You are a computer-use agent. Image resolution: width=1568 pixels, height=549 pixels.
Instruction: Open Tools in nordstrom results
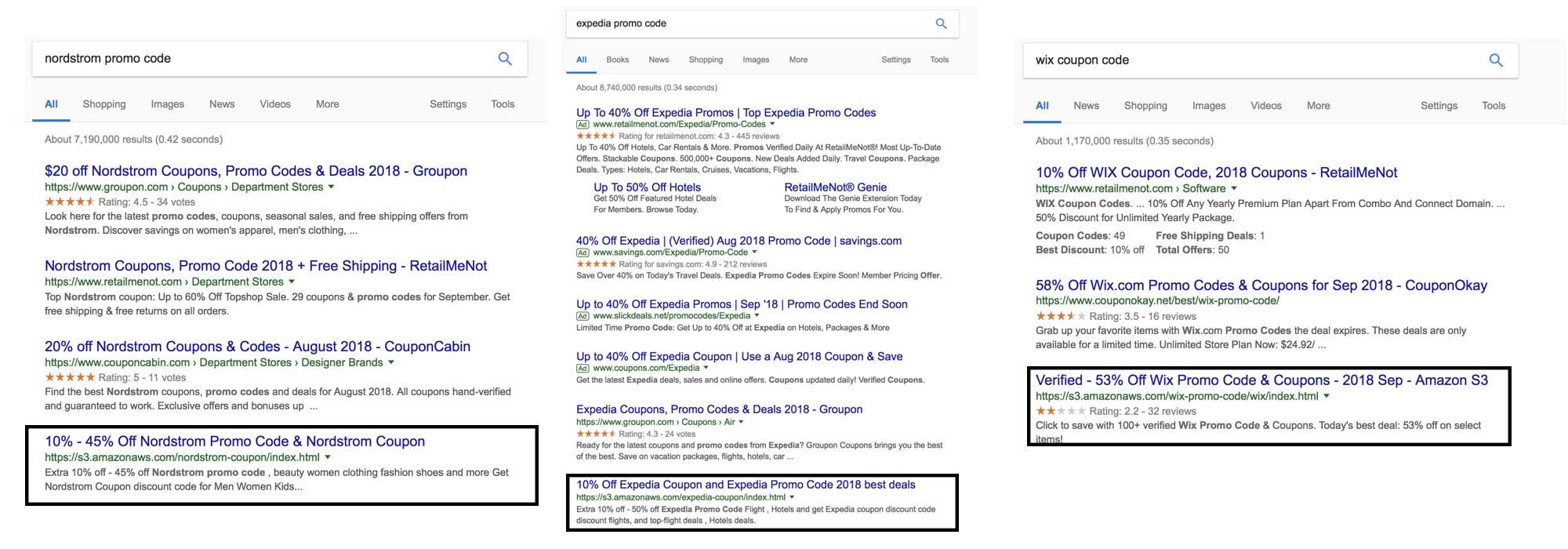[503, 104]
